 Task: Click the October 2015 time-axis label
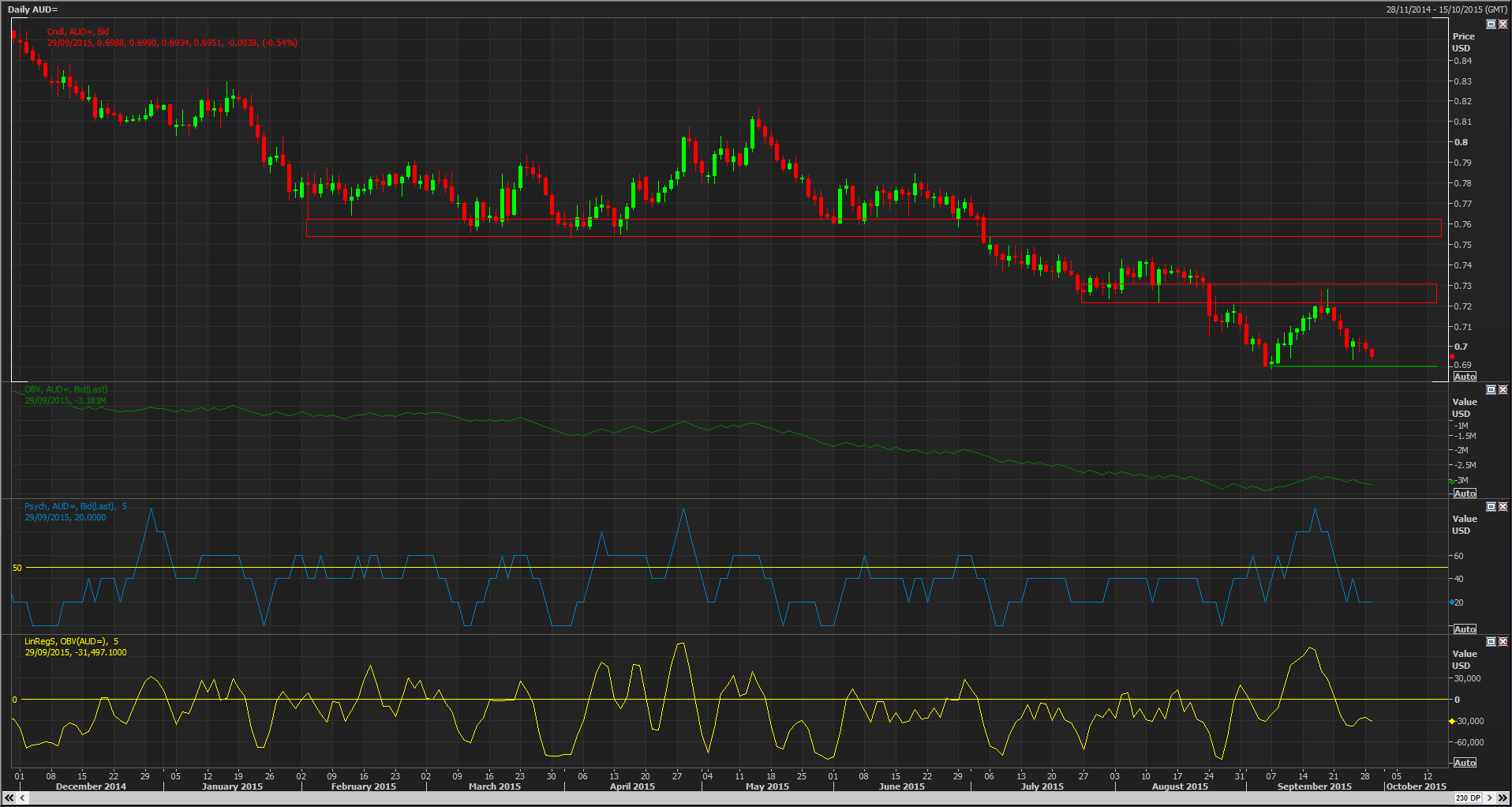click(x=1417, y=786)
